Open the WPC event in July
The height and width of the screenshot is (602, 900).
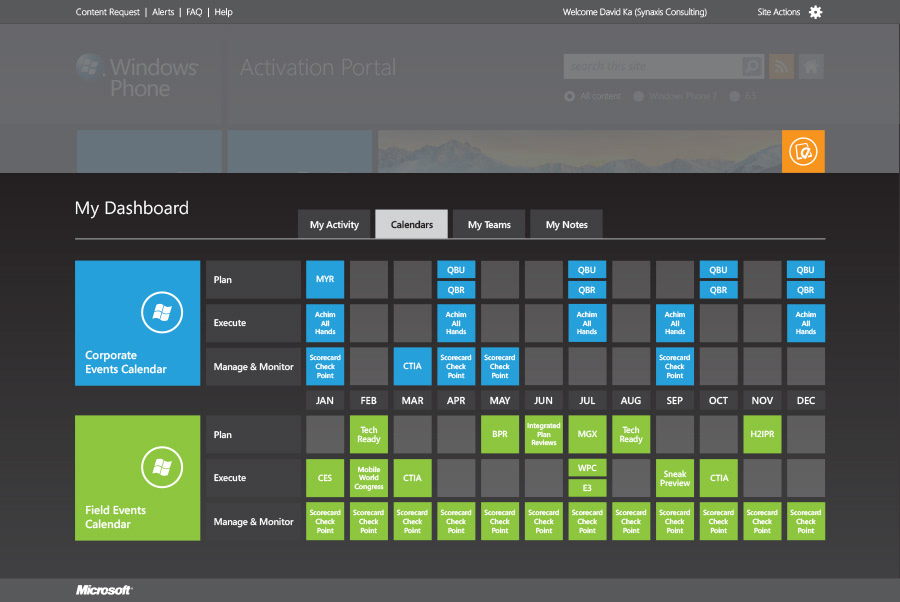587,468
